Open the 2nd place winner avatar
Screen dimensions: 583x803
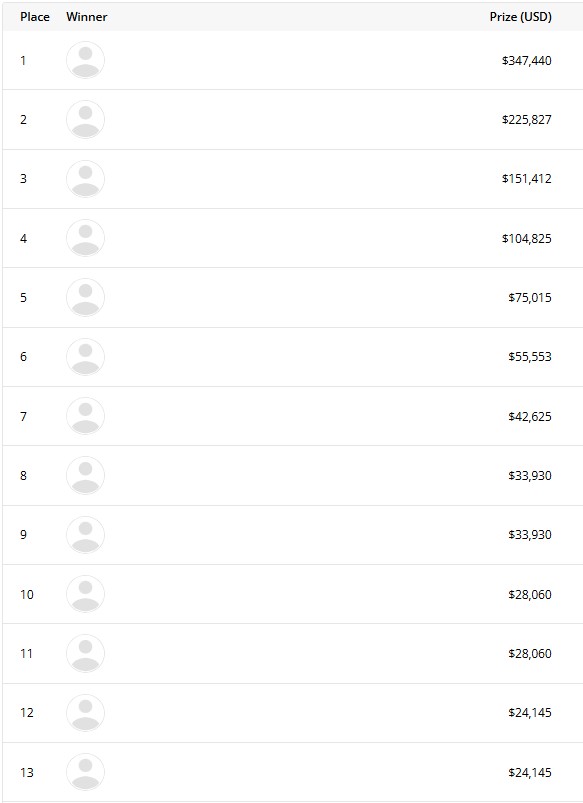[x=86, y=120]
